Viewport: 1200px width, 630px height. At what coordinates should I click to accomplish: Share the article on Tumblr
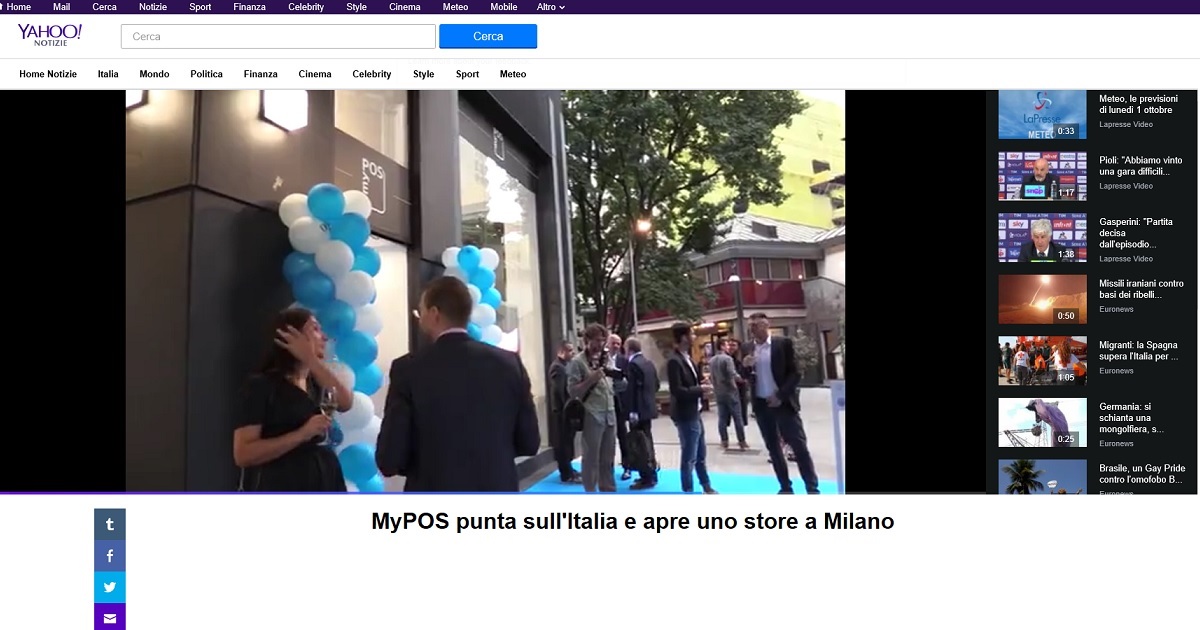[110, 524]
